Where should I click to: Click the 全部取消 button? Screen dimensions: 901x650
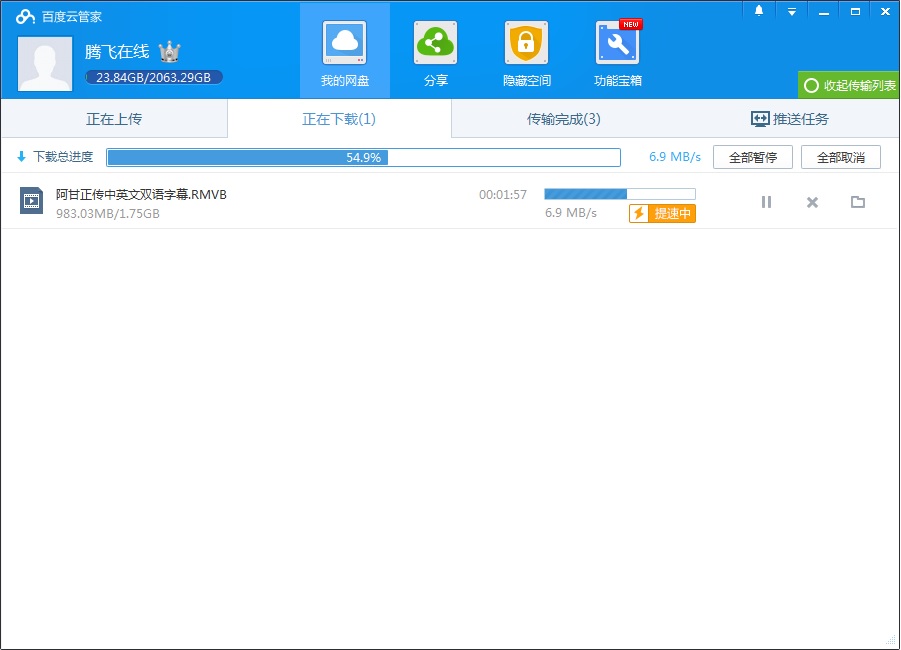coord(840,157)
